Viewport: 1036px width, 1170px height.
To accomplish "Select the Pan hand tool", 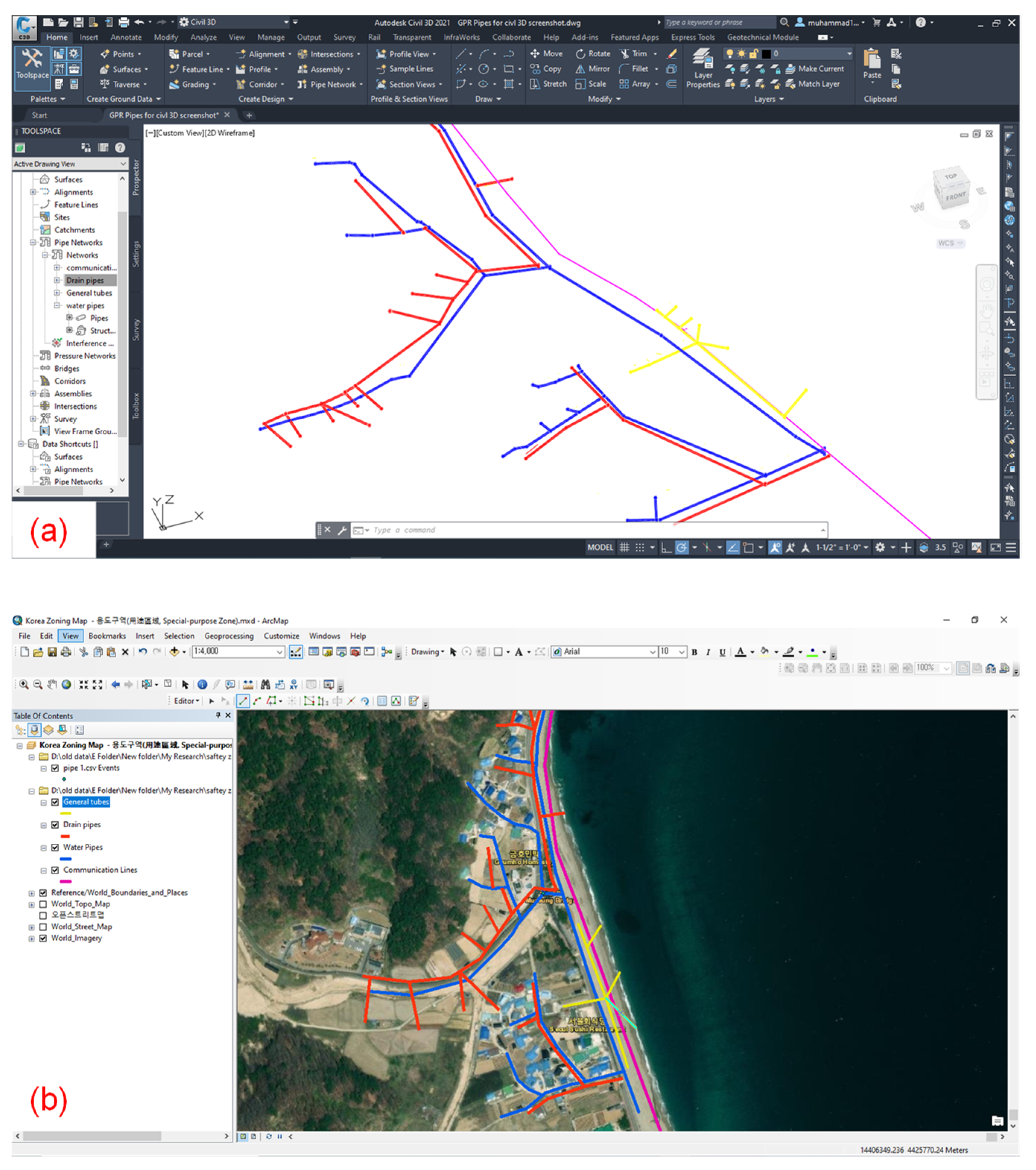I will coord(52,685).
